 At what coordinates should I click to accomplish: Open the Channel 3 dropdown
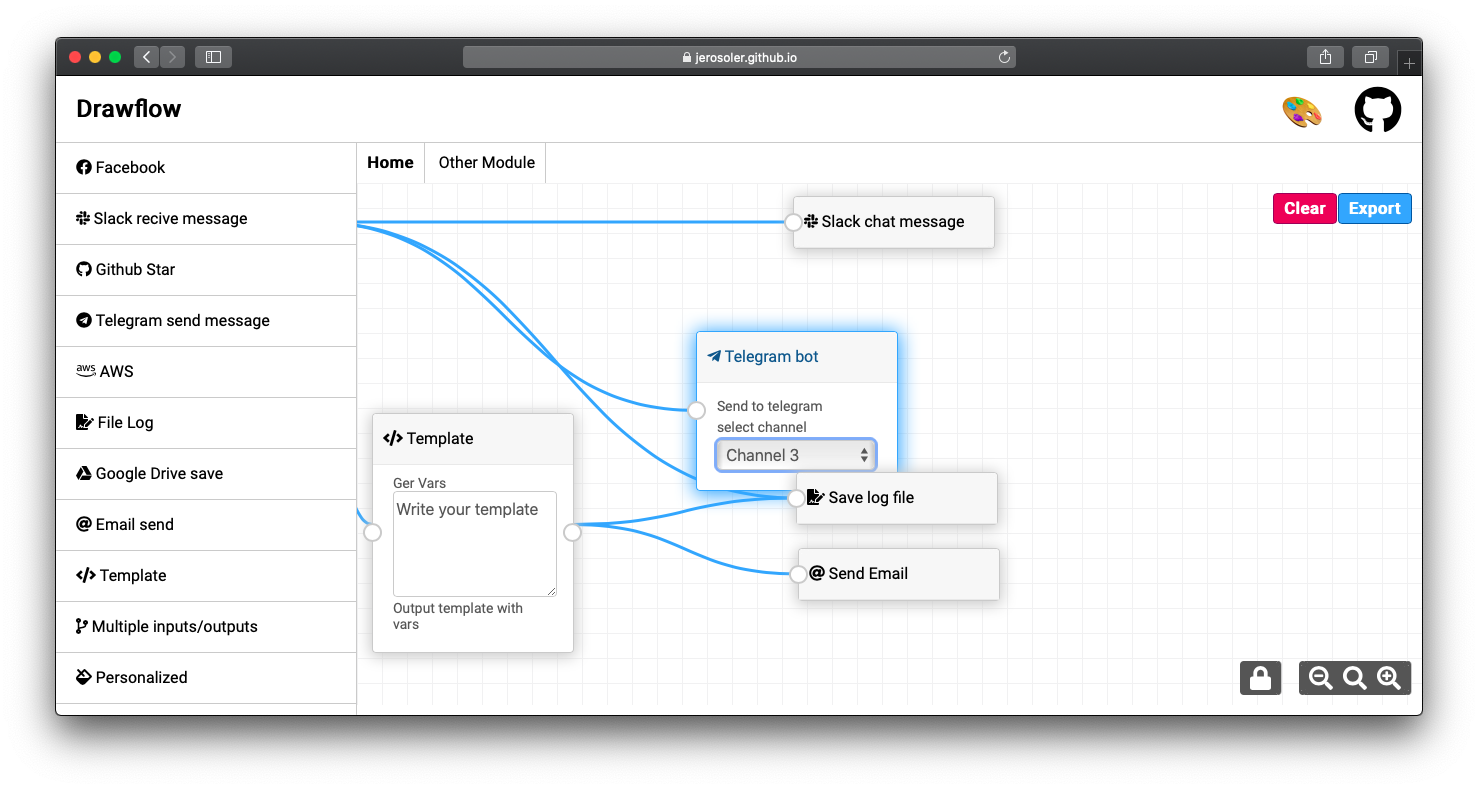point(796,455)
